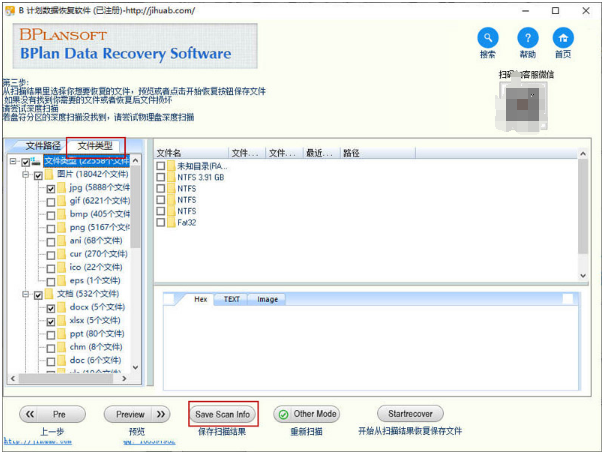The image size is (606, 454).
Task: Click the docx folder icon in tree
Action: (x=62, y=309)
